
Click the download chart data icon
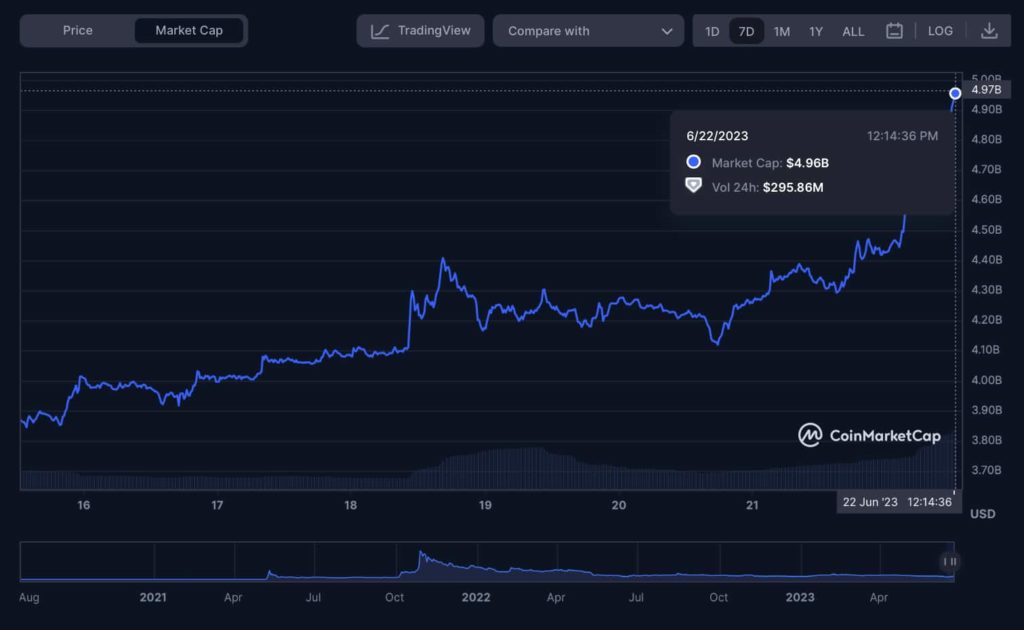tap(989, 30)
